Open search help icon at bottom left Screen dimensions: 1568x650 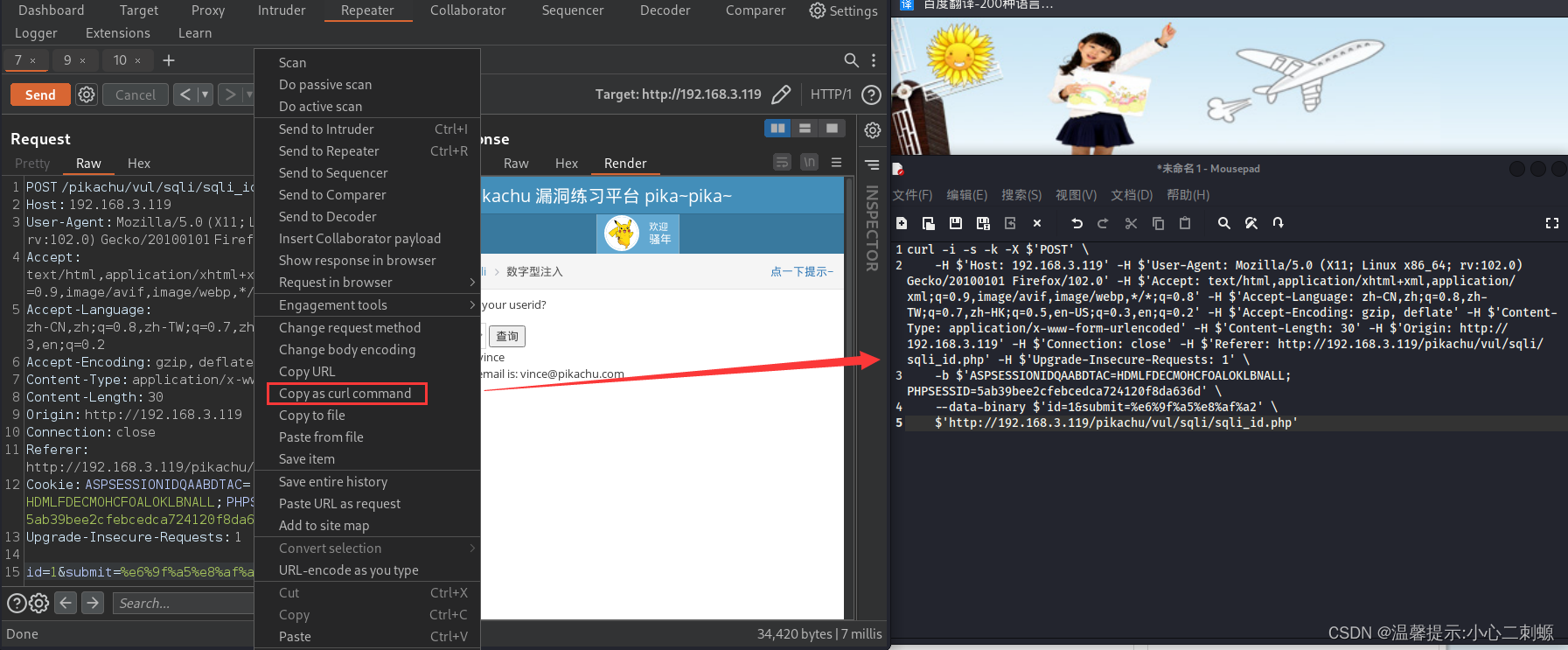pos(17,603)
